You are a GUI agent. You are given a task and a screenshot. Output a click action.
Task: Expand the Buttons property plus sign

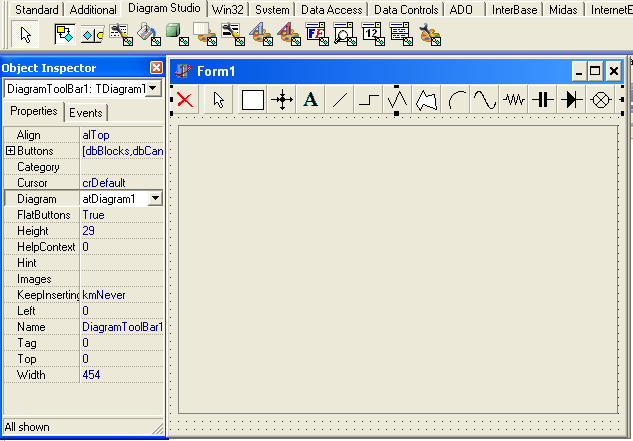[10, 151]
